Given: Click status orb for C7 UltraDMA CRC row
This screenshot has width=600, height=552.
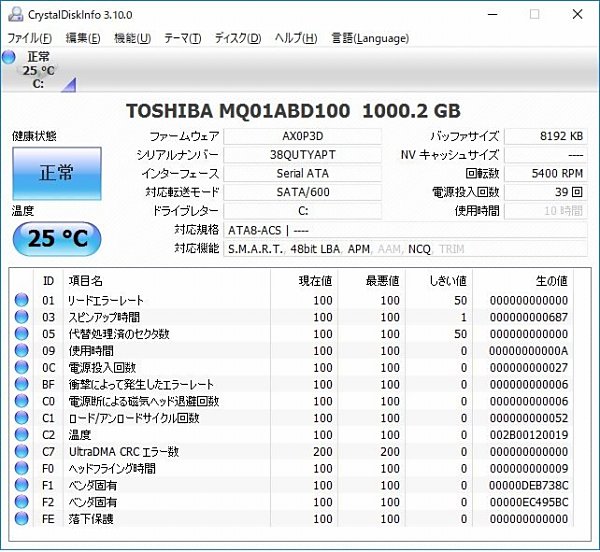Looking at the screenshot, I should (x=22, y=451).
